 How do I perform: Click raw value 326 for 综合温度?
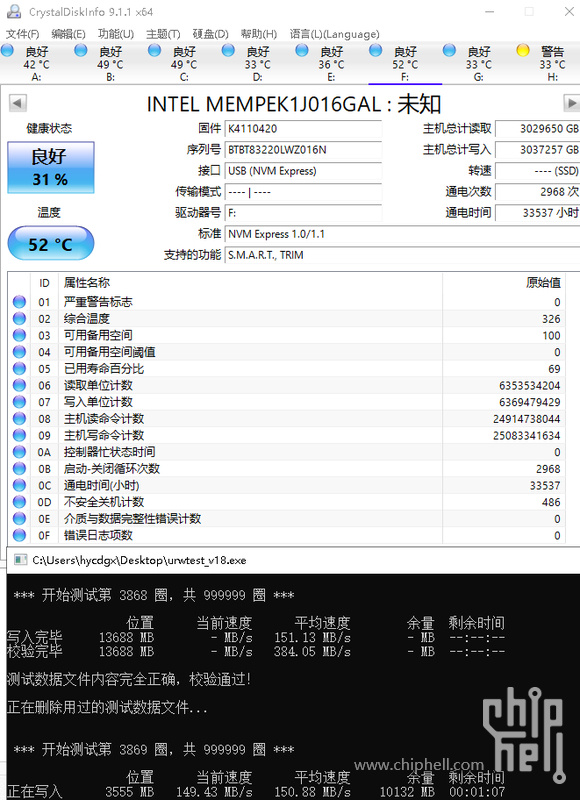pyautogui.click(x=551, y=319)
